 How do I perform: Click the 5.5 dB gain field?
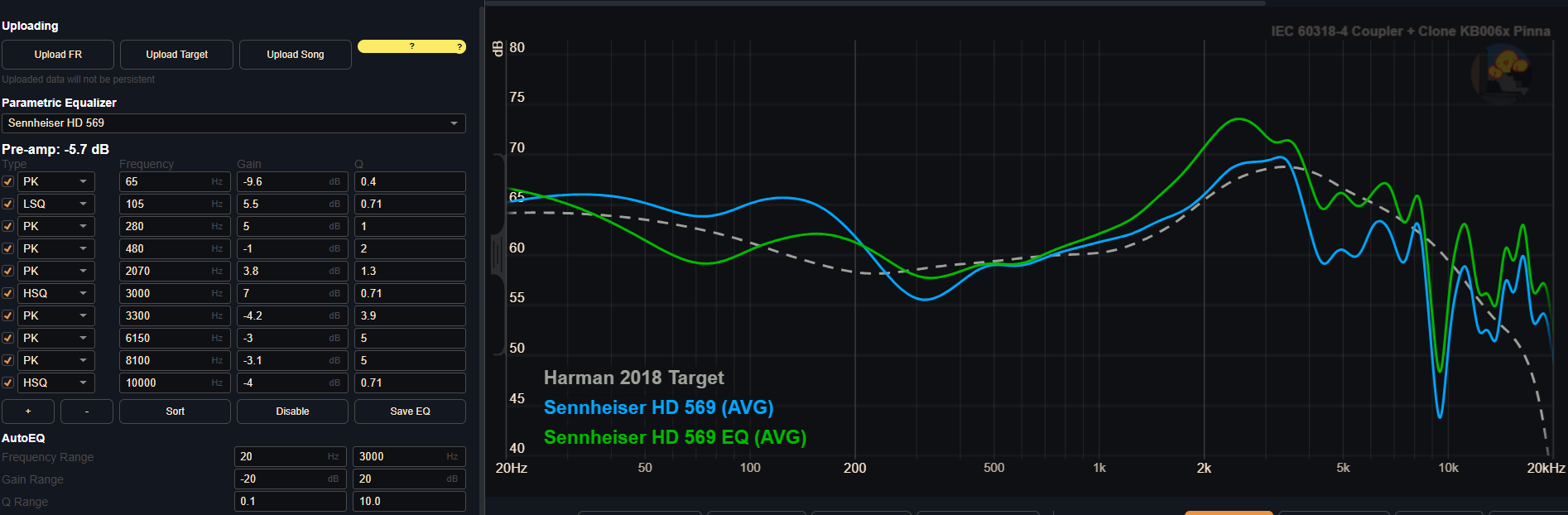(292, 204)
